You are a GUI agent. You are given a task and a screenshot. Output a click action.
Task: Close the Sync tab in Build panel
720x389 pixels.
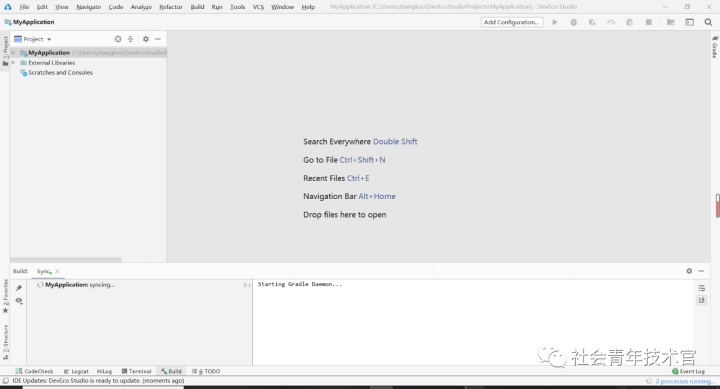[x=57, y=271]
